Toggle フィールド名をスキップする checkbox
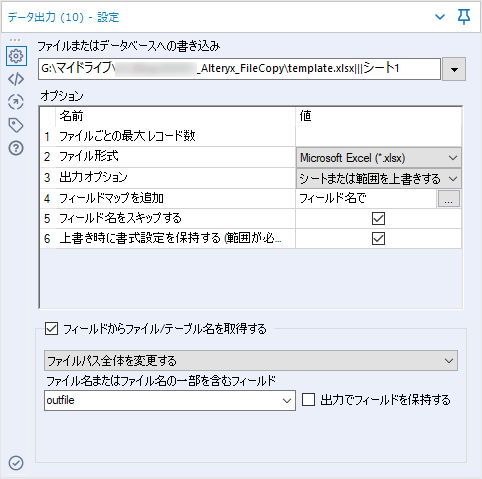Screen dimensions: 482x479 pyautogui.click(x=378, y=219)
